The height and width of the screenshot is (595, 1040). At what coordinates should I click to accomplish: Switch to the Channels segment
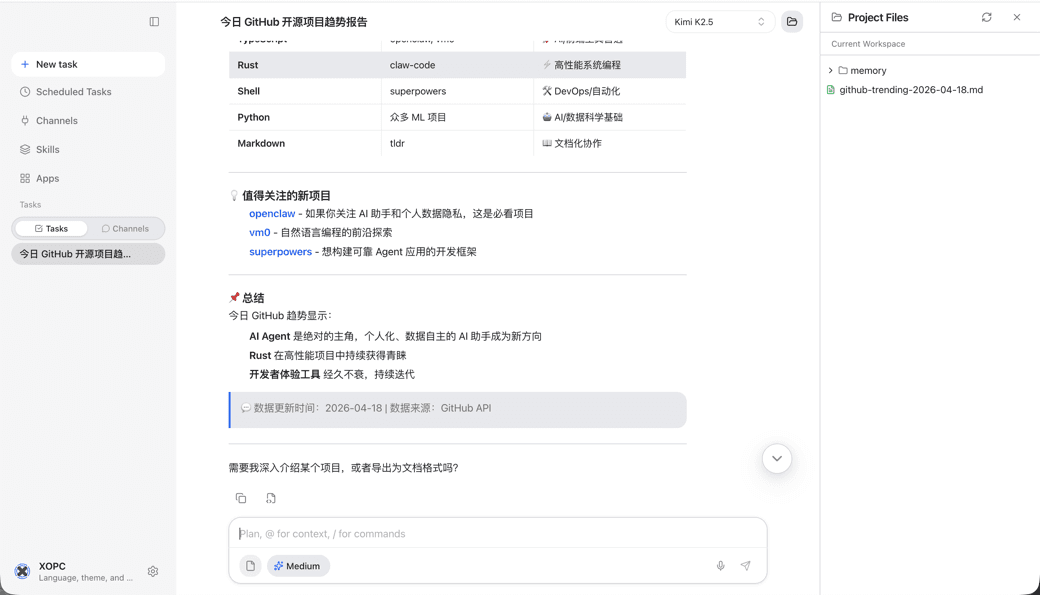tap(127, 227)
